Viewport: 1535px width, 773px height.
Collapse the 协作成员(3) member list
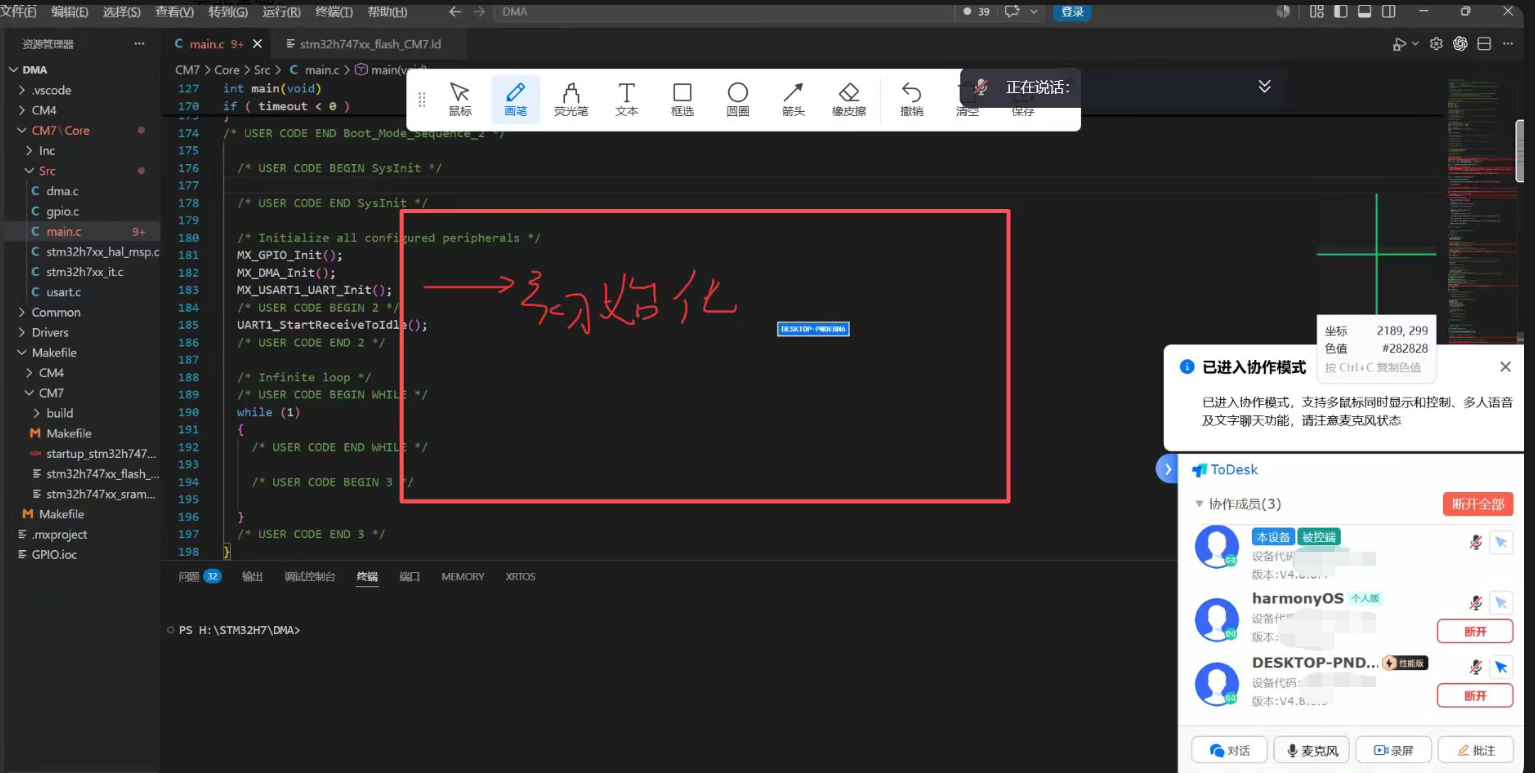point(1200,504)
